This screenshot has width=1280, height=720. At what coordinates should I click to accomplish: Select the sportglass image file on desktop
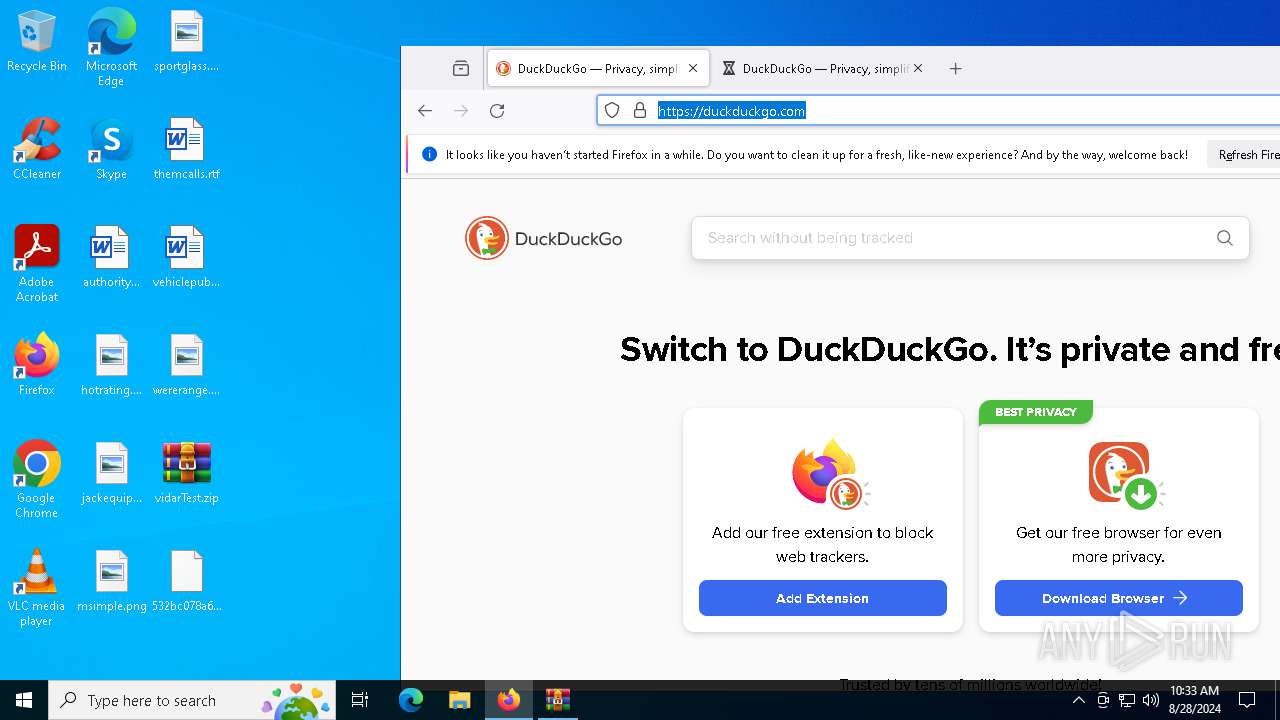[186, 42]
